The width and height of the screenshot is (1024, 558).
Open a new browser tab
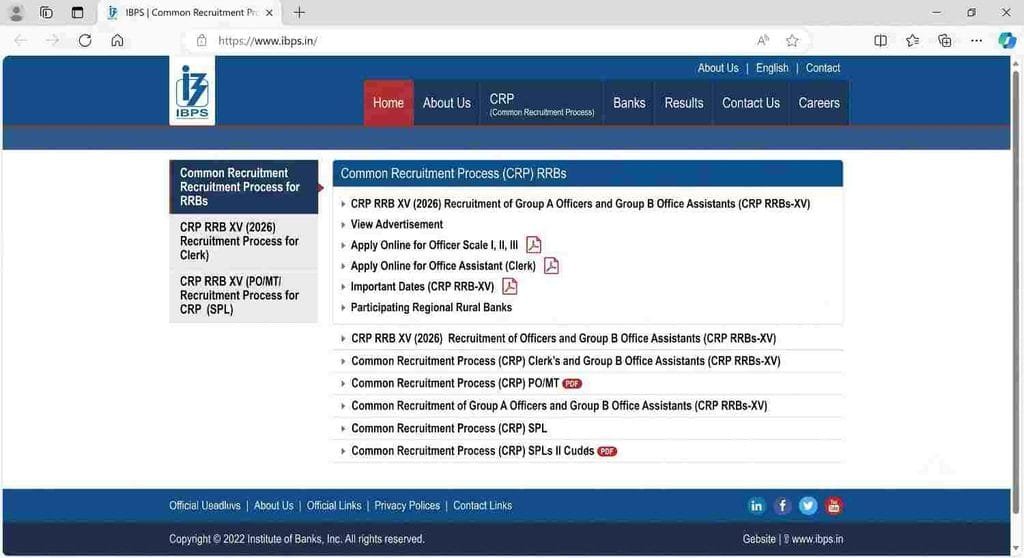299,12
